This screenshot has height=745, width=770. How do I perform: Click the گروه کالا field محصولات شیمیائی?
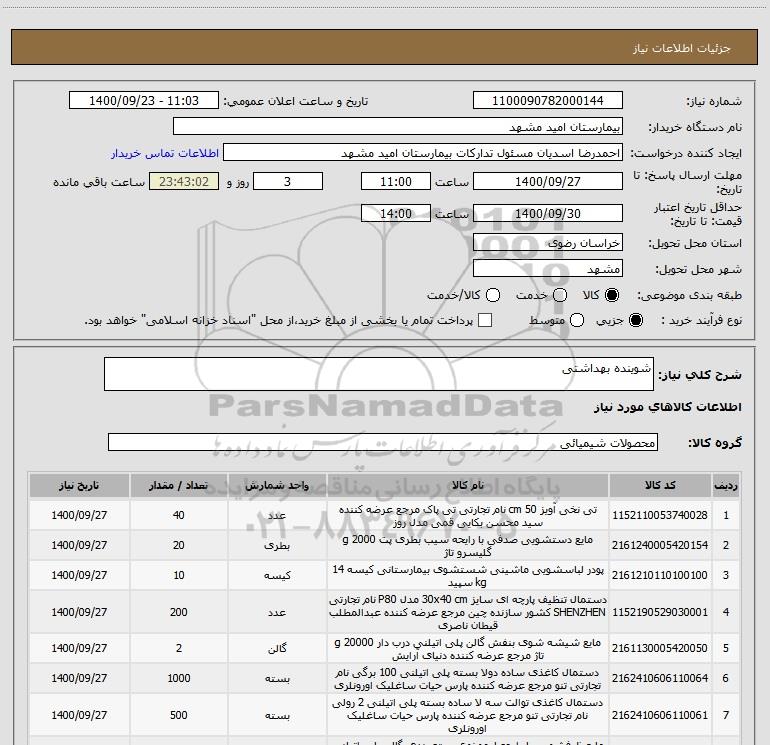[x=383, y=442]
